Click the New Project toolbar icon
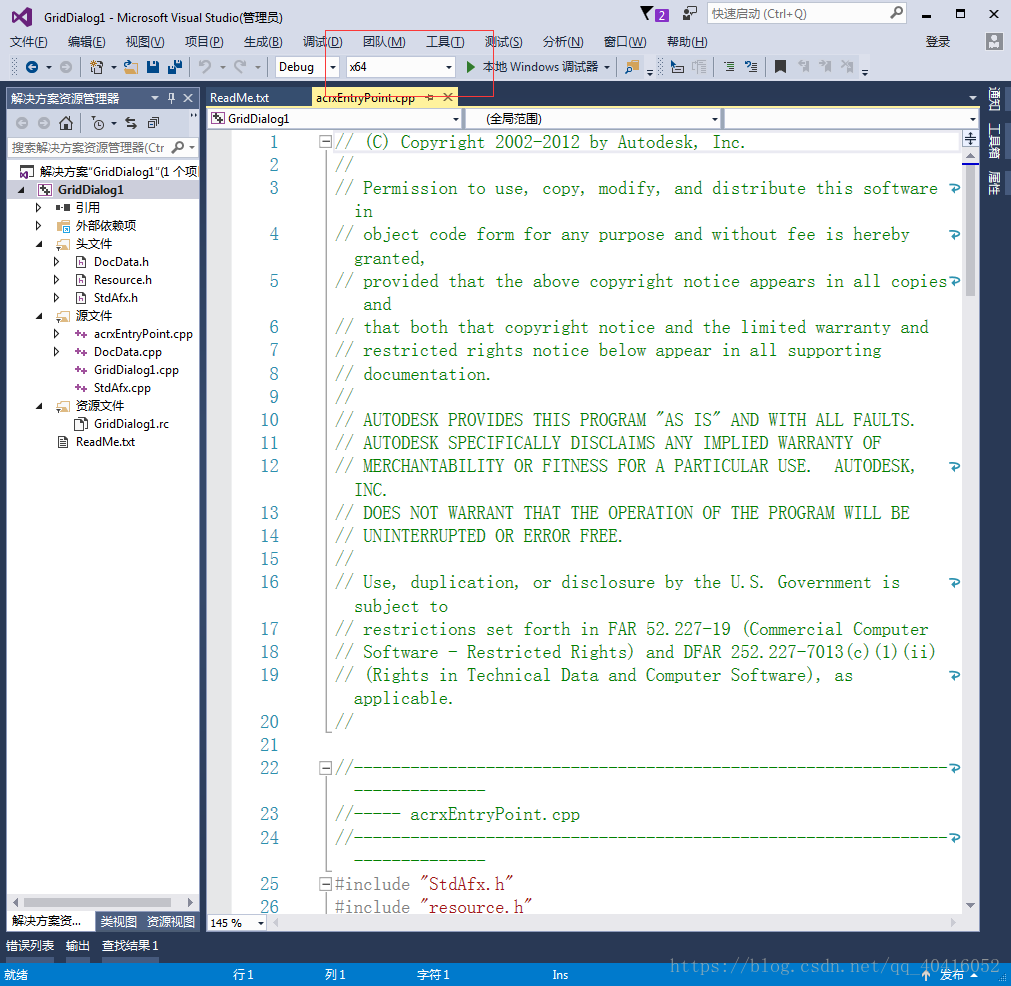The width and height of the screenshot is (1011, 986). (x=97, y=67)
